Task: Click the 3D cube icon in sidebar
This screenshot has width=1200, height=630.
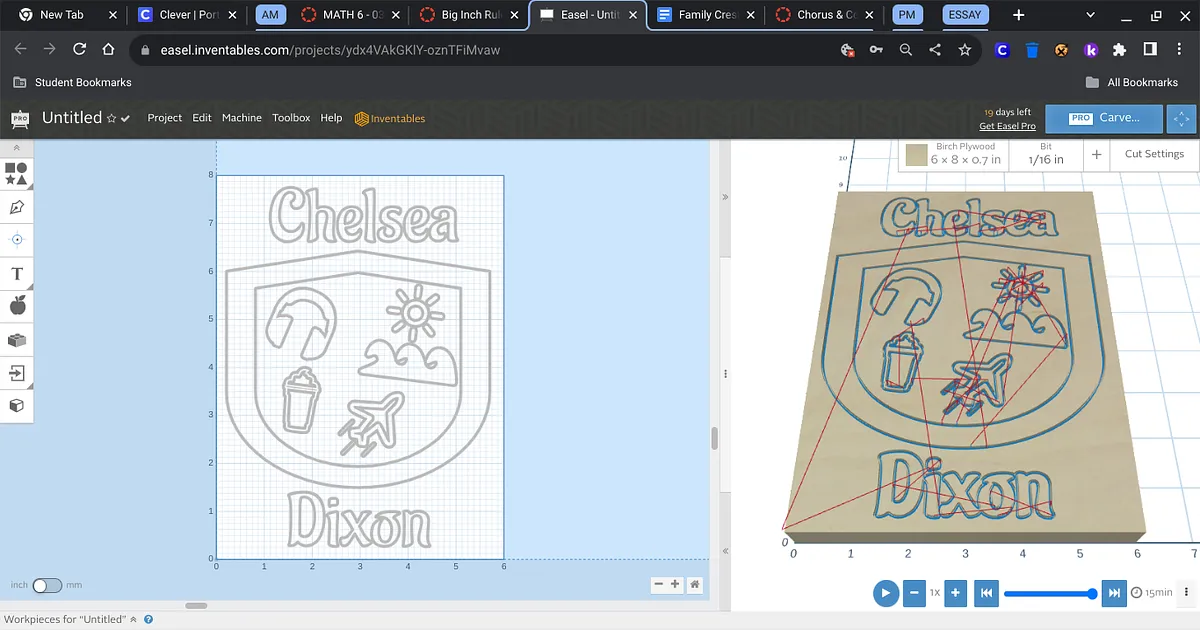Action: (x=16, y=405)
